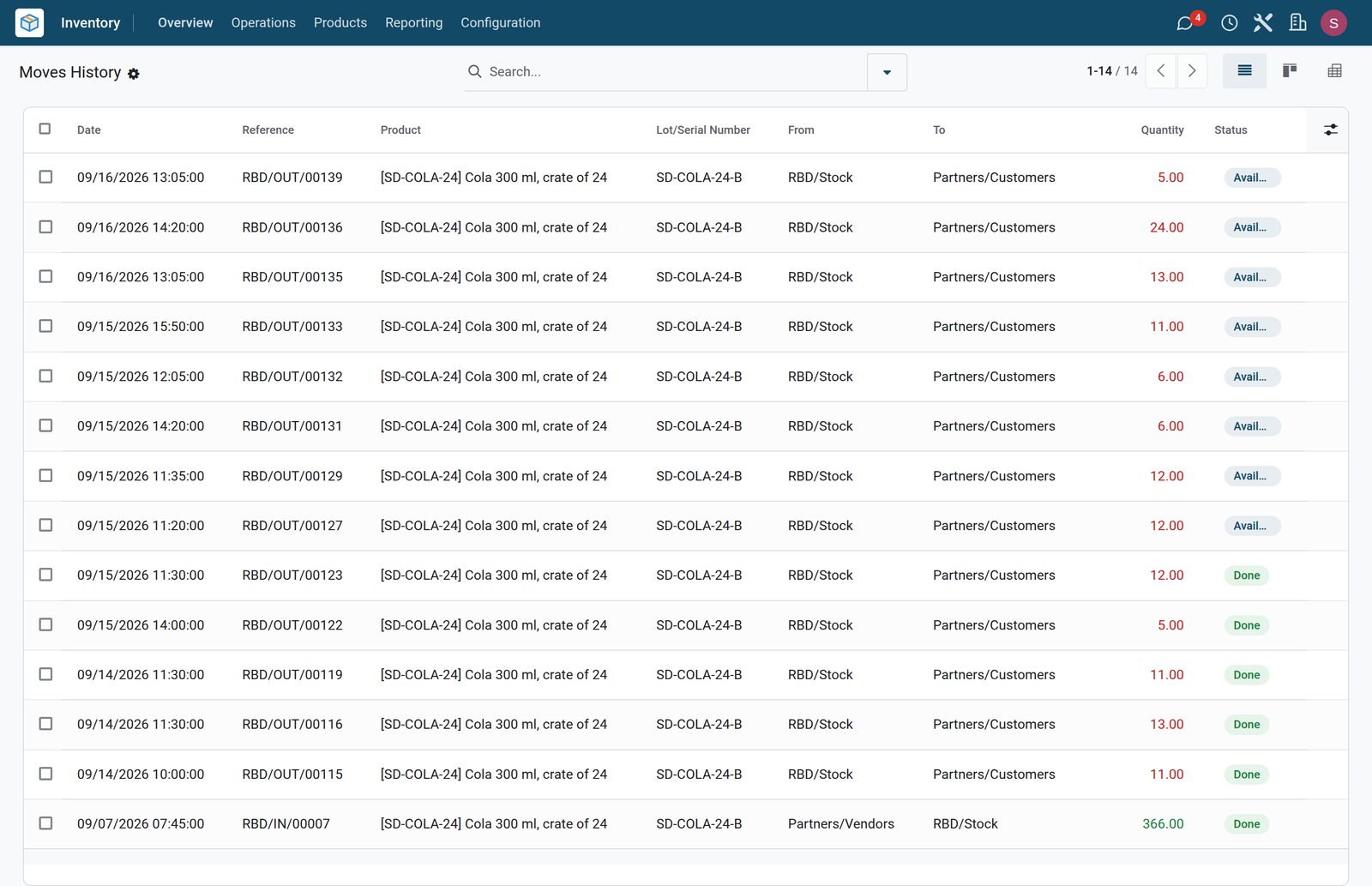Toggle the select-all header checkbox
Screen dimensions: 1372x886
45,129
